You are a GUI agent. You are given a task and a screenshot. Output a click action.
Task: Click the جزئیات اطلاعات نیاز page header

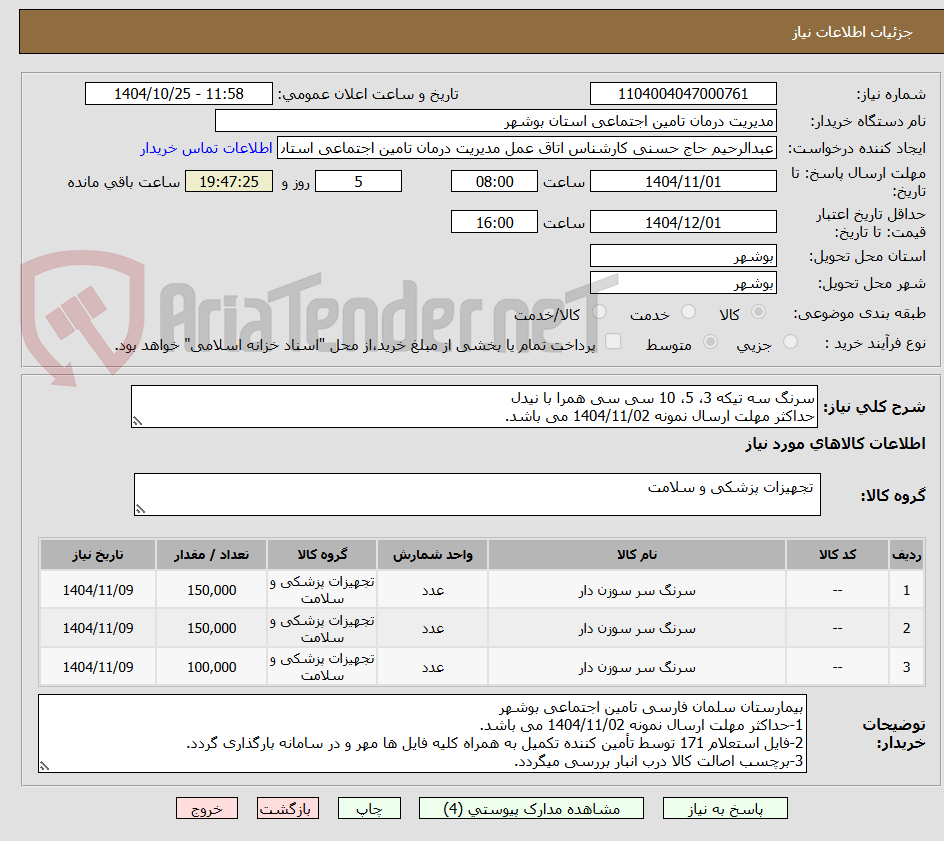click(852, 32)
